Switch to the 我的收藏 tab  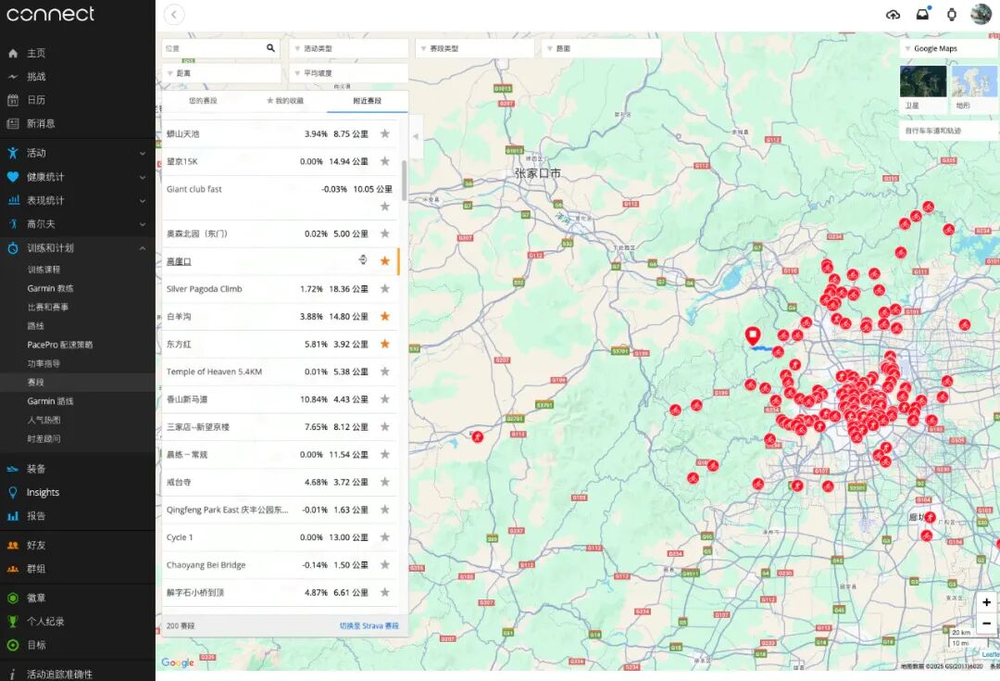285,101
